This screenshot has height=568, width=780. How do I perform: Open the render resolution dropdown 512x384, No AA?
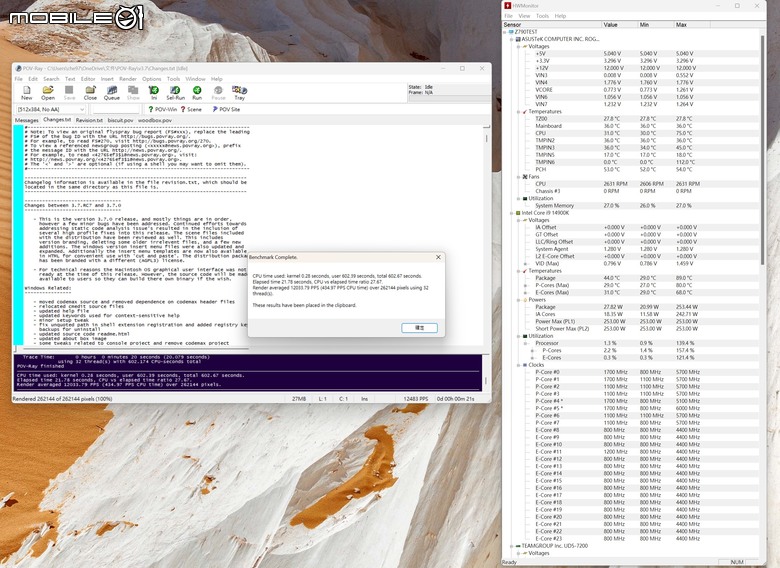(x=50, y=109)
